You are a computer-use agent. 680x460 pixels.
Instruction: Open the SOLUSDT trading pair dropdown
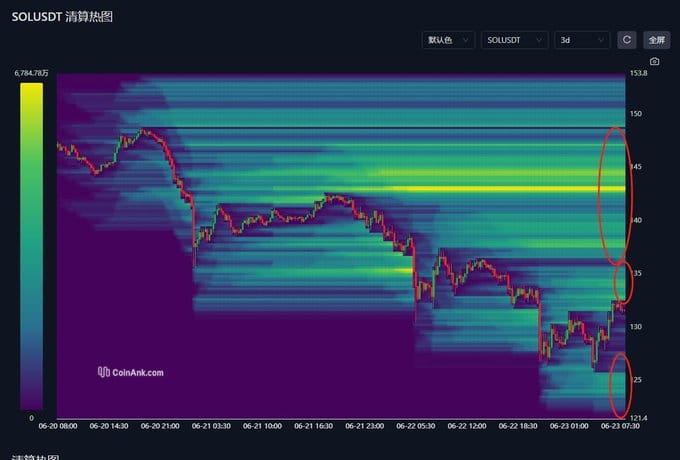[514, 40]
